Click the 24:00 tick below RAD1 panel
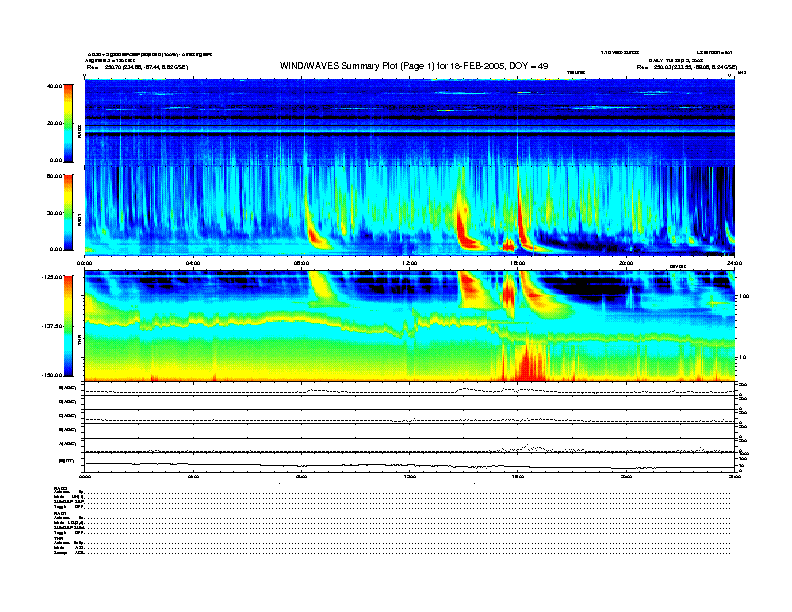Screen dimensions: 792x612 (734, 263)
